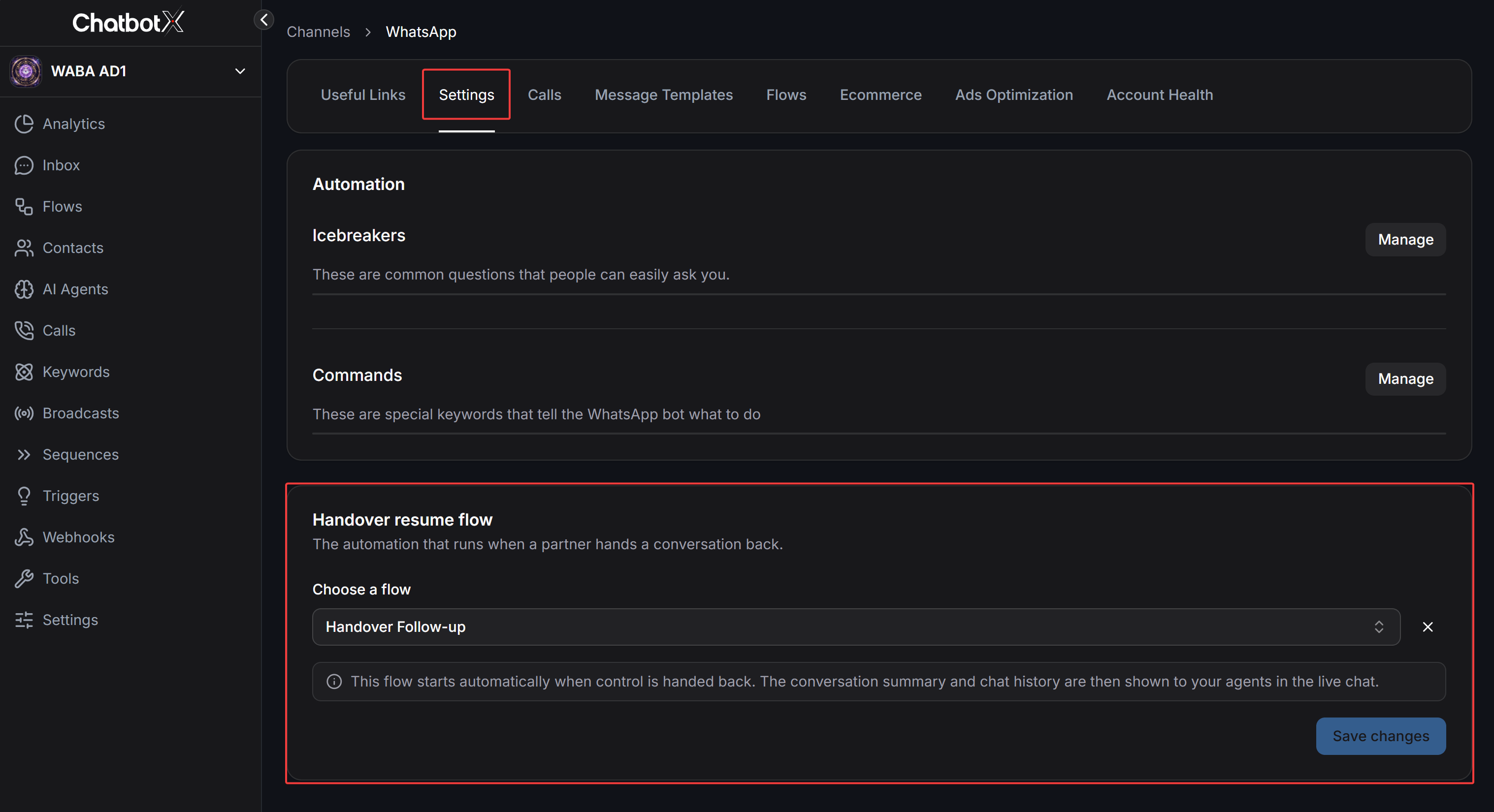Click the sidebar Settings sliders icon
This screenshot has height=812, width=1494.
pyautogui.click(x=24, y=620)
